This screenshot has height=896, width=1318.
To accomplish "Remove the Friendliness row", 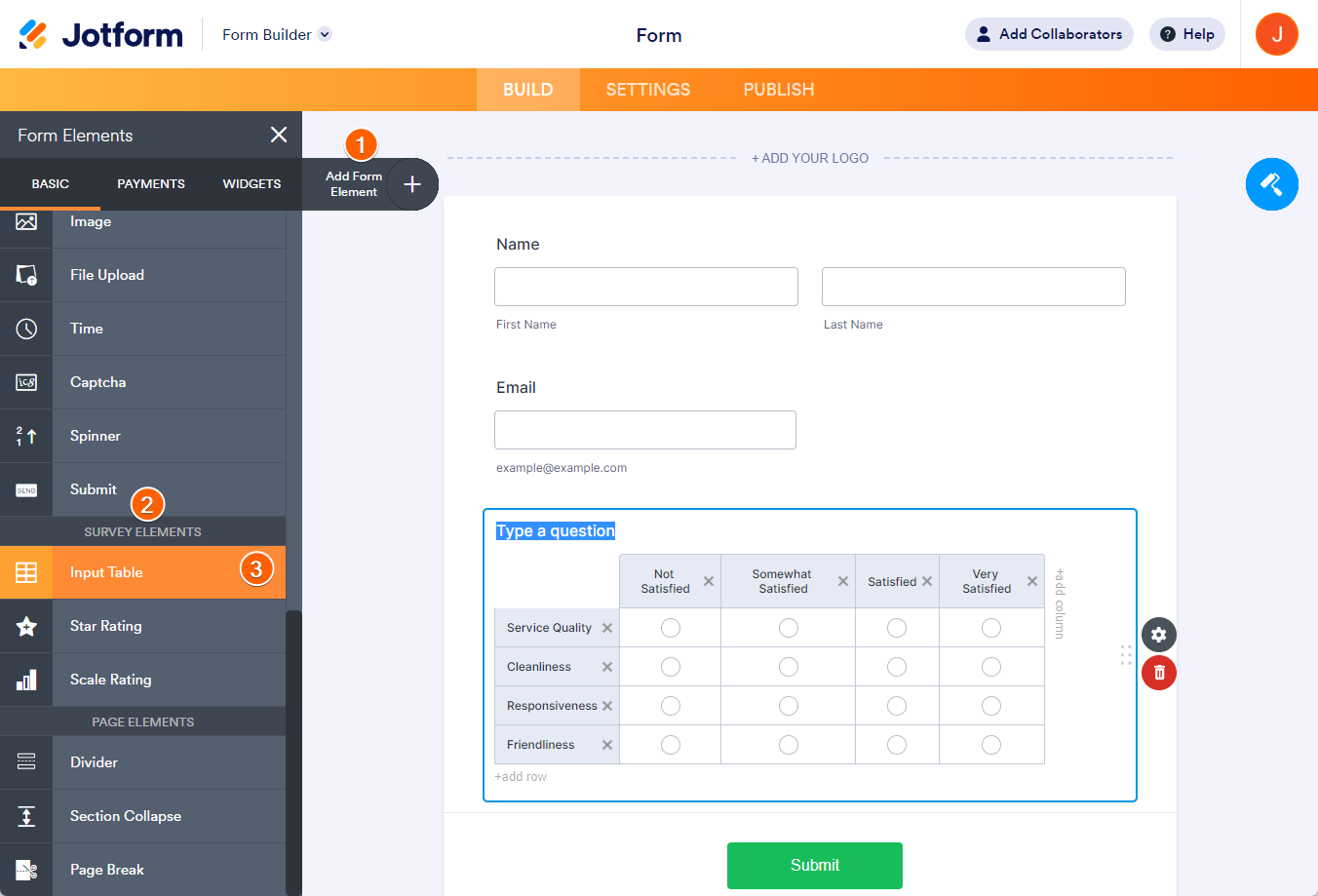I will pyautogui.click(x=607, y=745).
